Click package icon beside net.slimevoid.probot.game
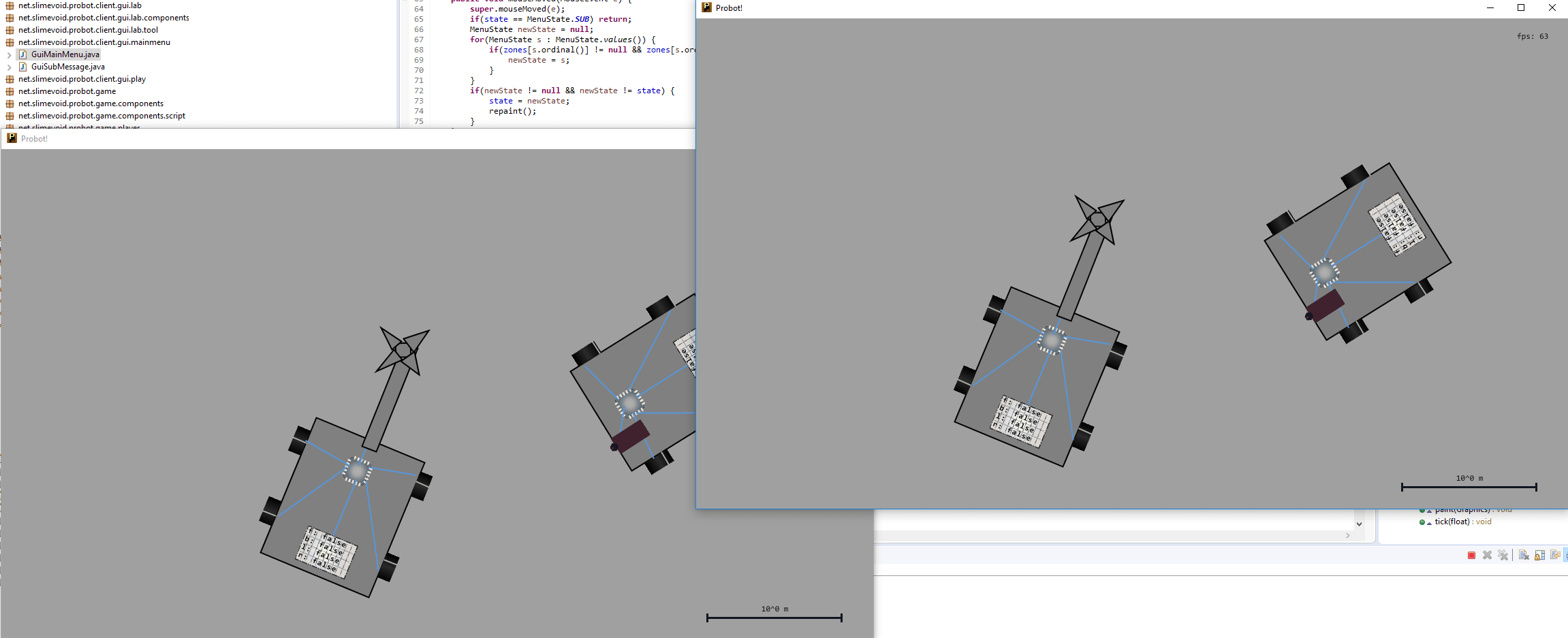 (10, 91)
